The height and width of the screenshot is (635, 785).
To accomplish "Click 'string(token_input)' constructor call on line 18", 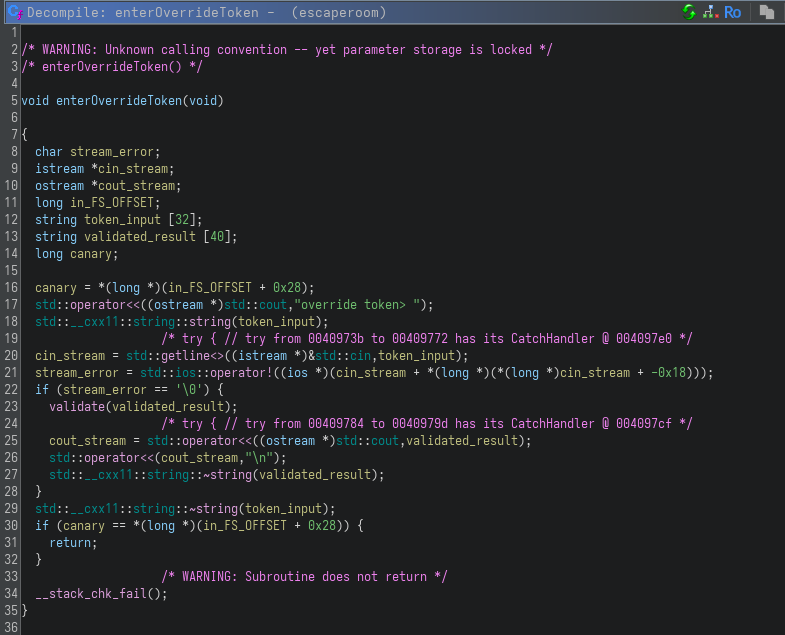I will 257,322.
